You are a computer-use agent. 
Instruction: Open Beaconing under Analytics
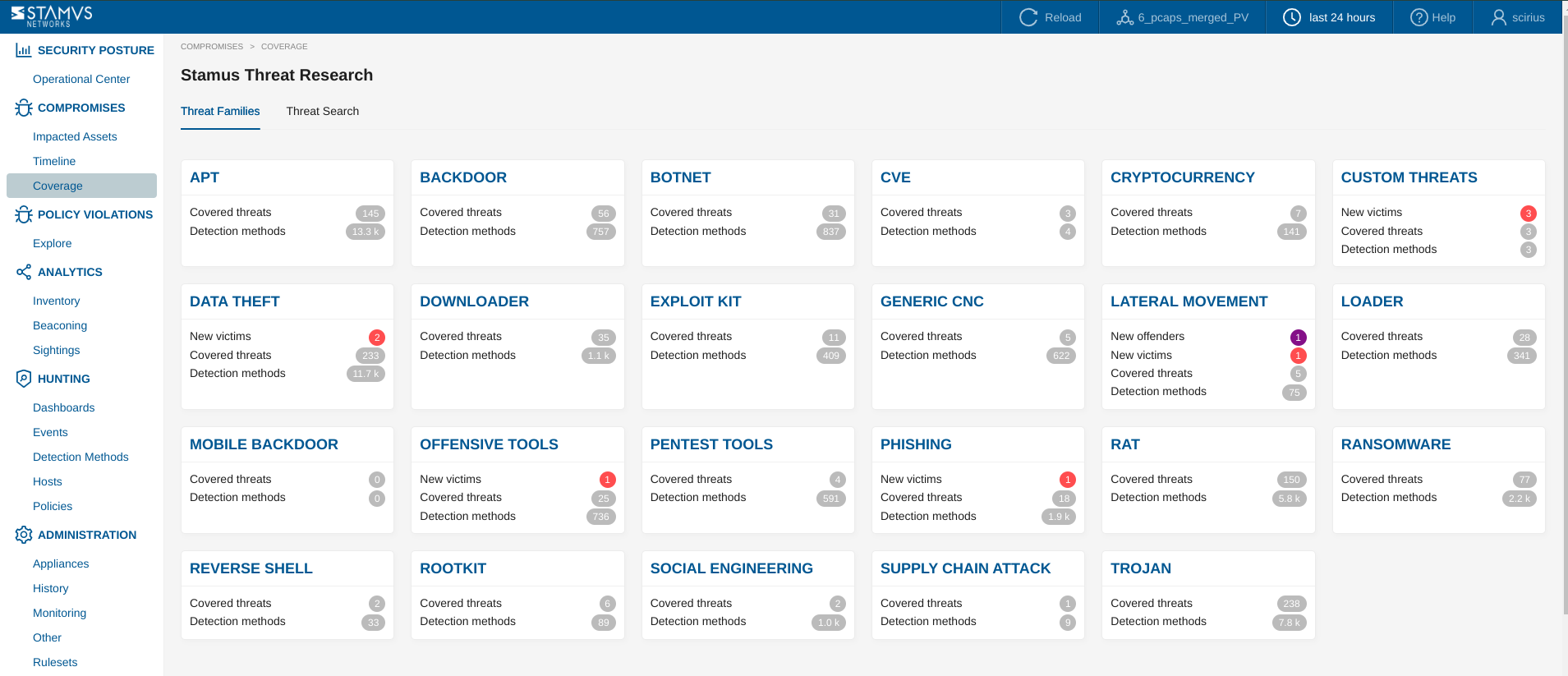pyautogui.click(x=60, y=325)
